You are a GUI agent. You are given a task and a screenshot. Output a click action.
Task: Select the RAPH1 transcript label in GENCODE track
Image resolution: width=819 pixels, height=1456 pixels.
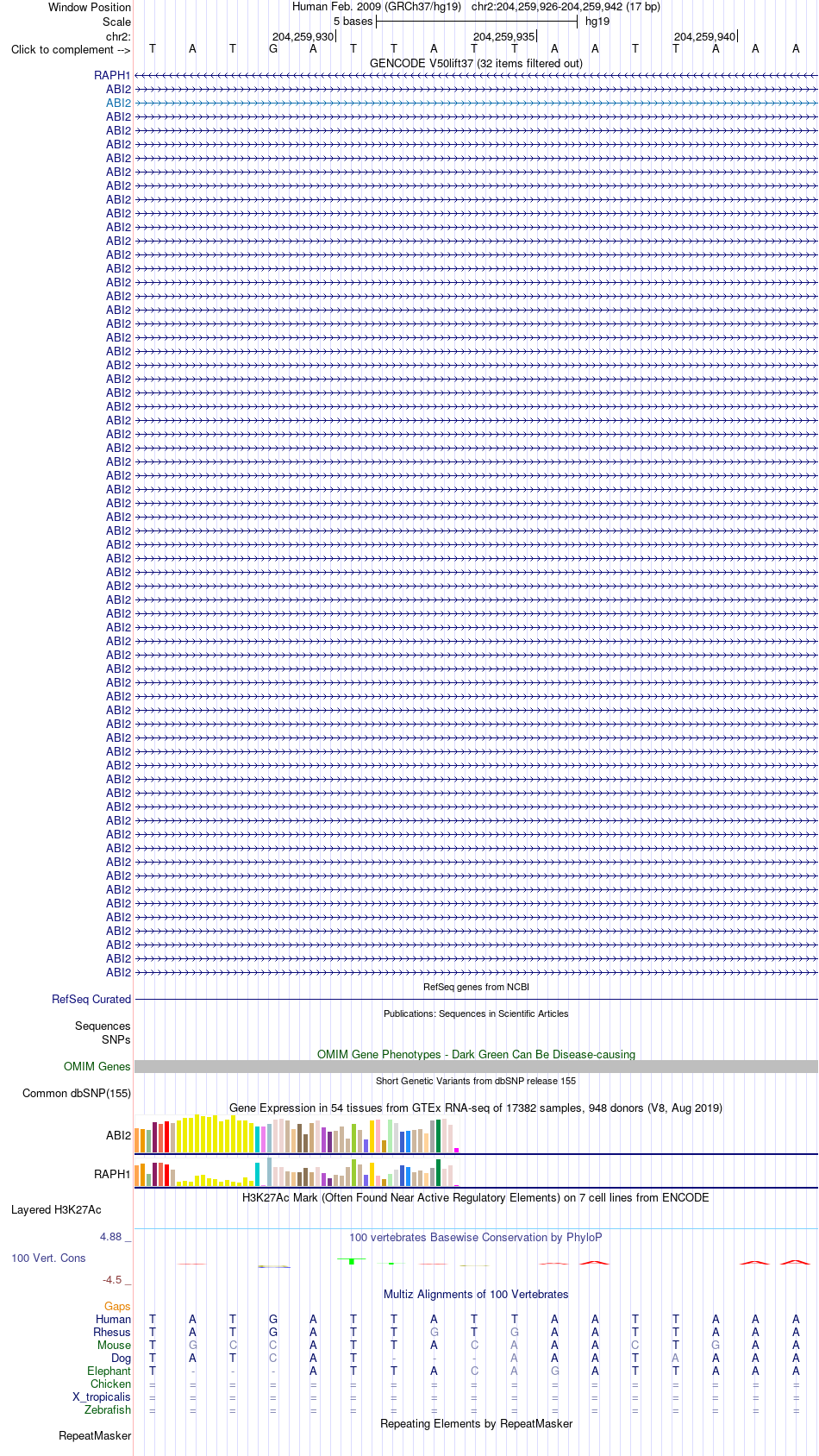click(x=113, y=75)
